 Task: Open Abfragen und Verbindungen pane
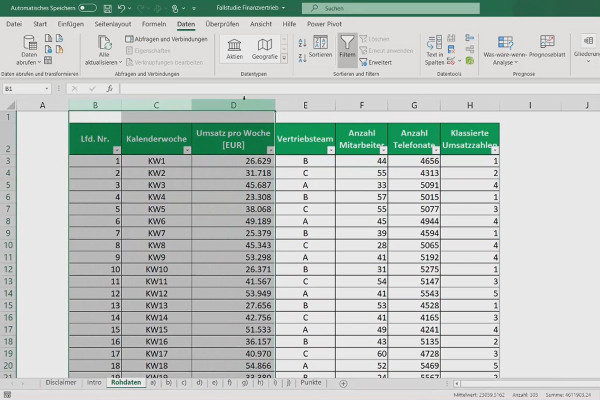pyautogui.click(x=166, y=39)
